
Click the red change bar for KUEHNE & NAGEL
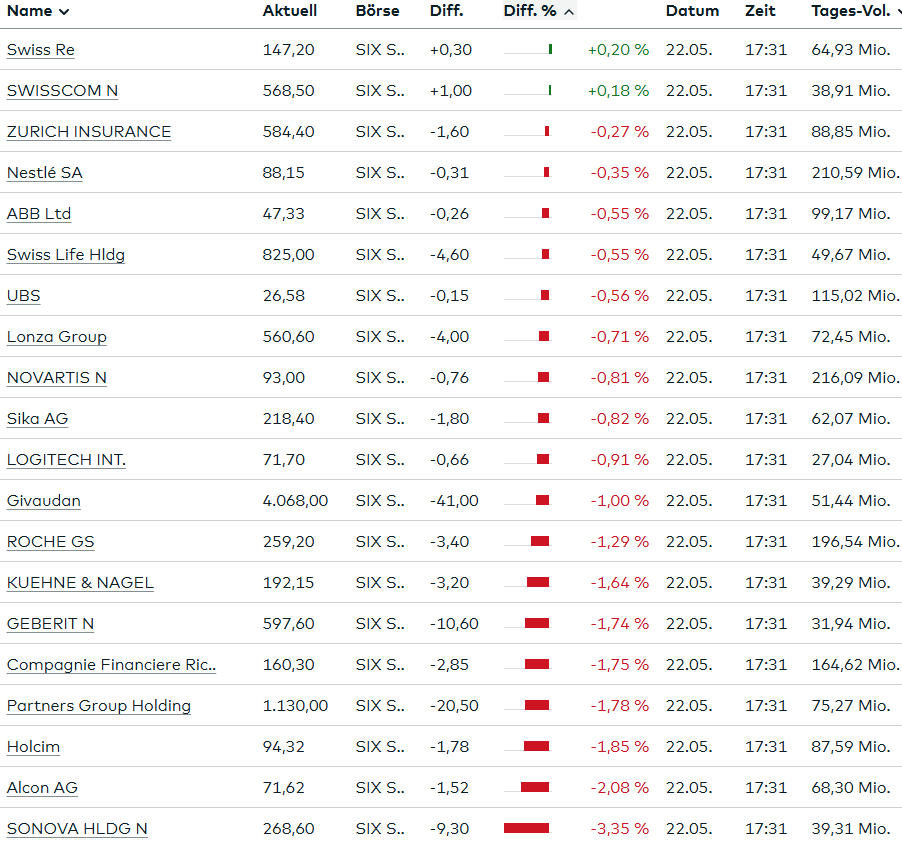coord(538,583)
